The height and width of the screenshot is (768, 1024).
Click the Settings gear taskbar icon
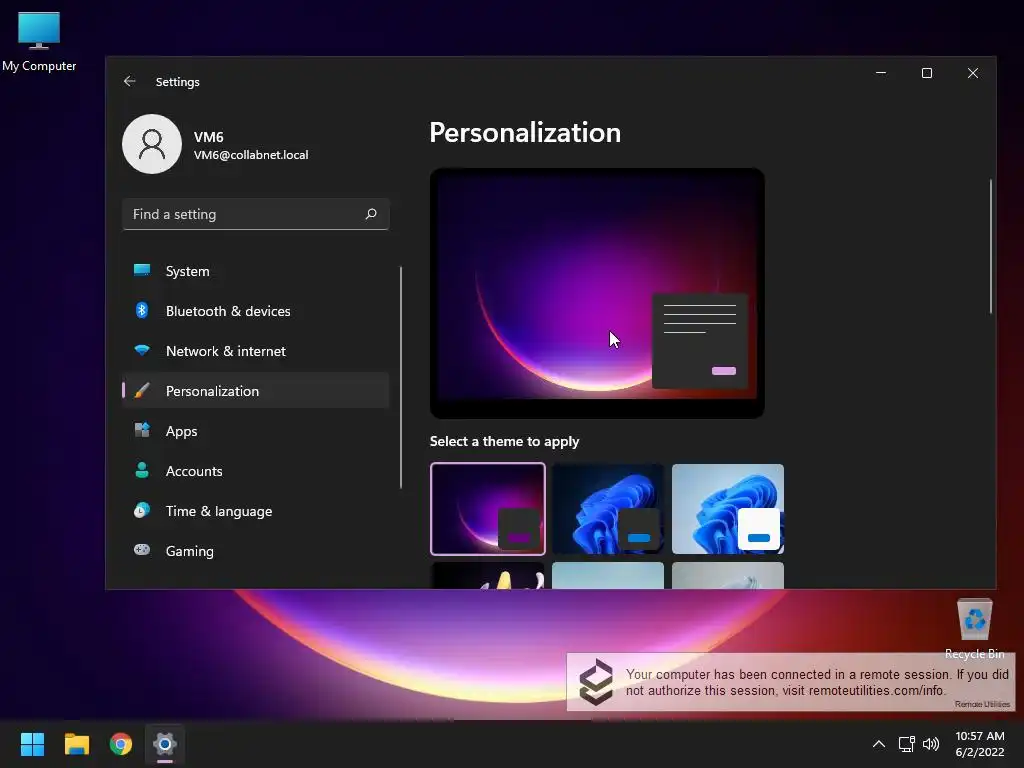click(165, 744)
